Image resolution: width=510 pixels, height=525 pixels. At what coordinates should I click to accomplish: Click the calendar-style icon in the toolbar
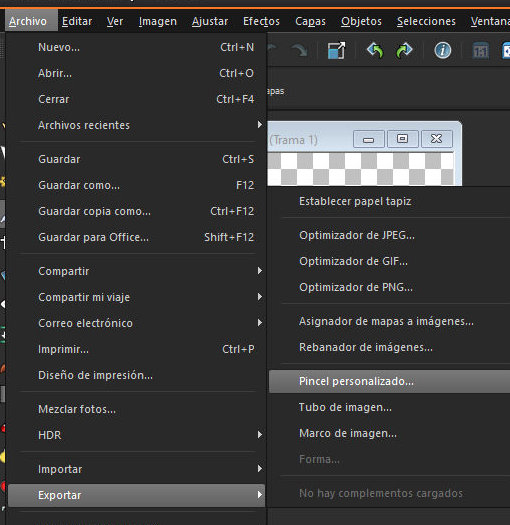[x=481, y=51]
